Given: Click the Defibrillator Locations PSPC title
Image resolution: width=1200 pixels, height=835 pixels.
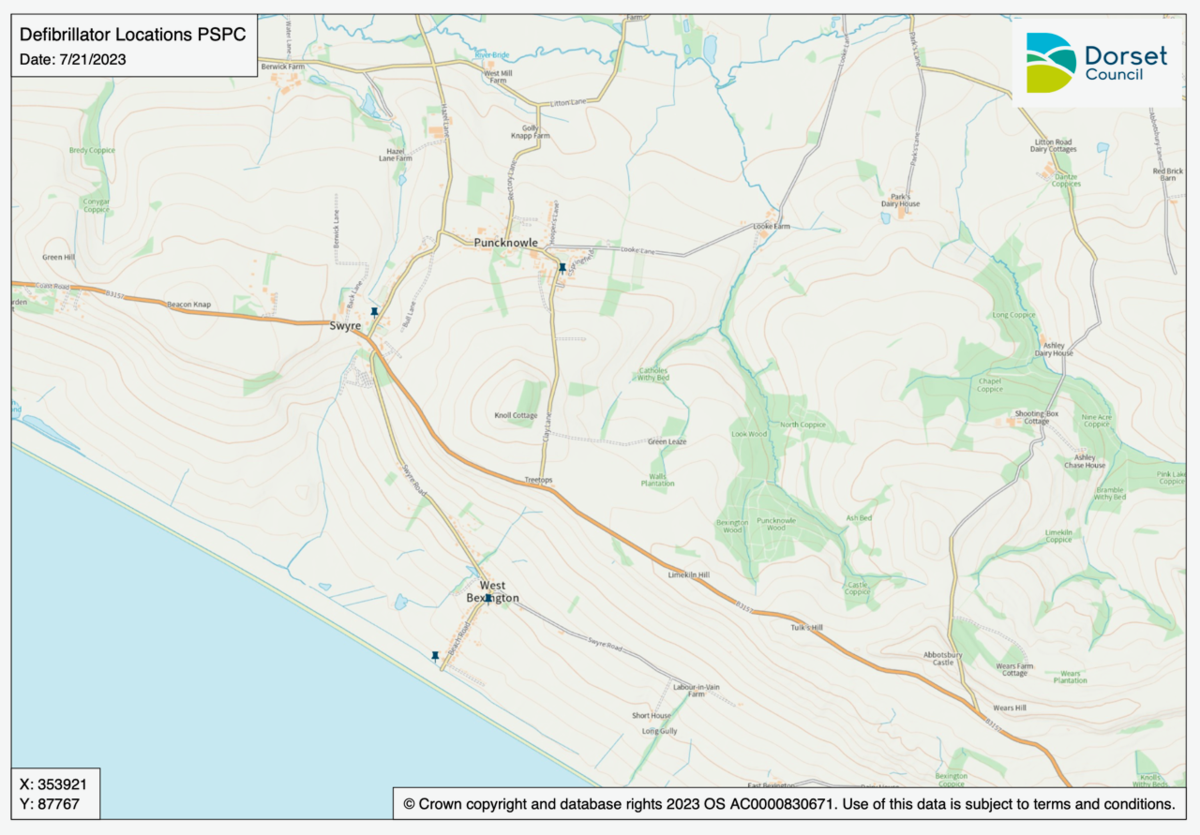Looking at the screenshot, I should 132,35.
